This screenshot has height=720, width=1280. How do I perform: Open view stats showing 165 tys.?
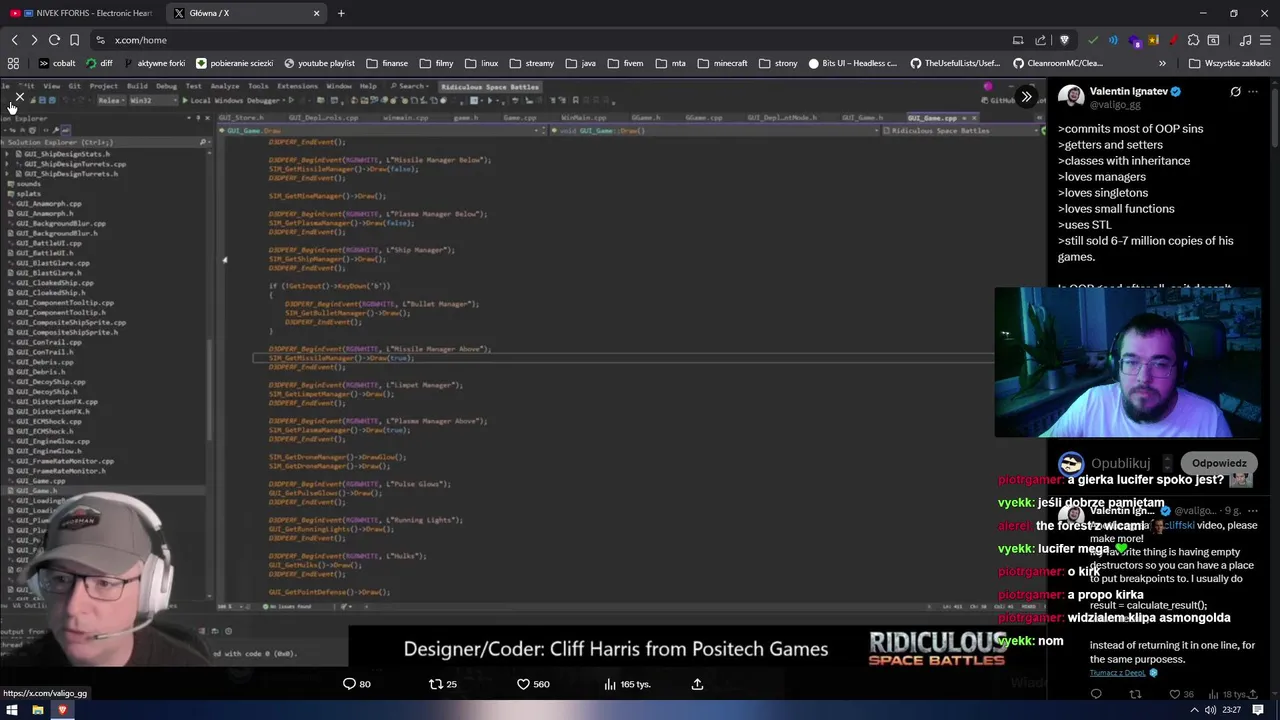click(x=627, y=684)
